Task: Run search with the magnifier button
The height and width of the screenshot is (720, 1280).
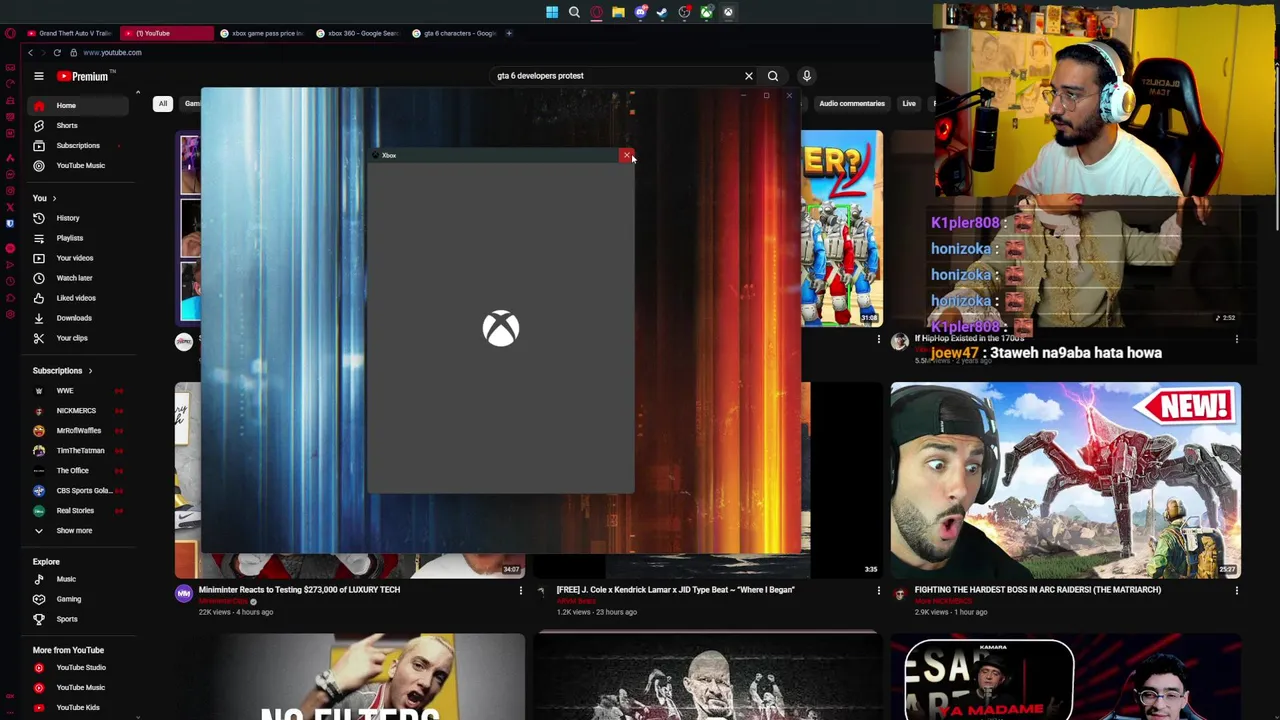Action: click(x=773, y=76)
